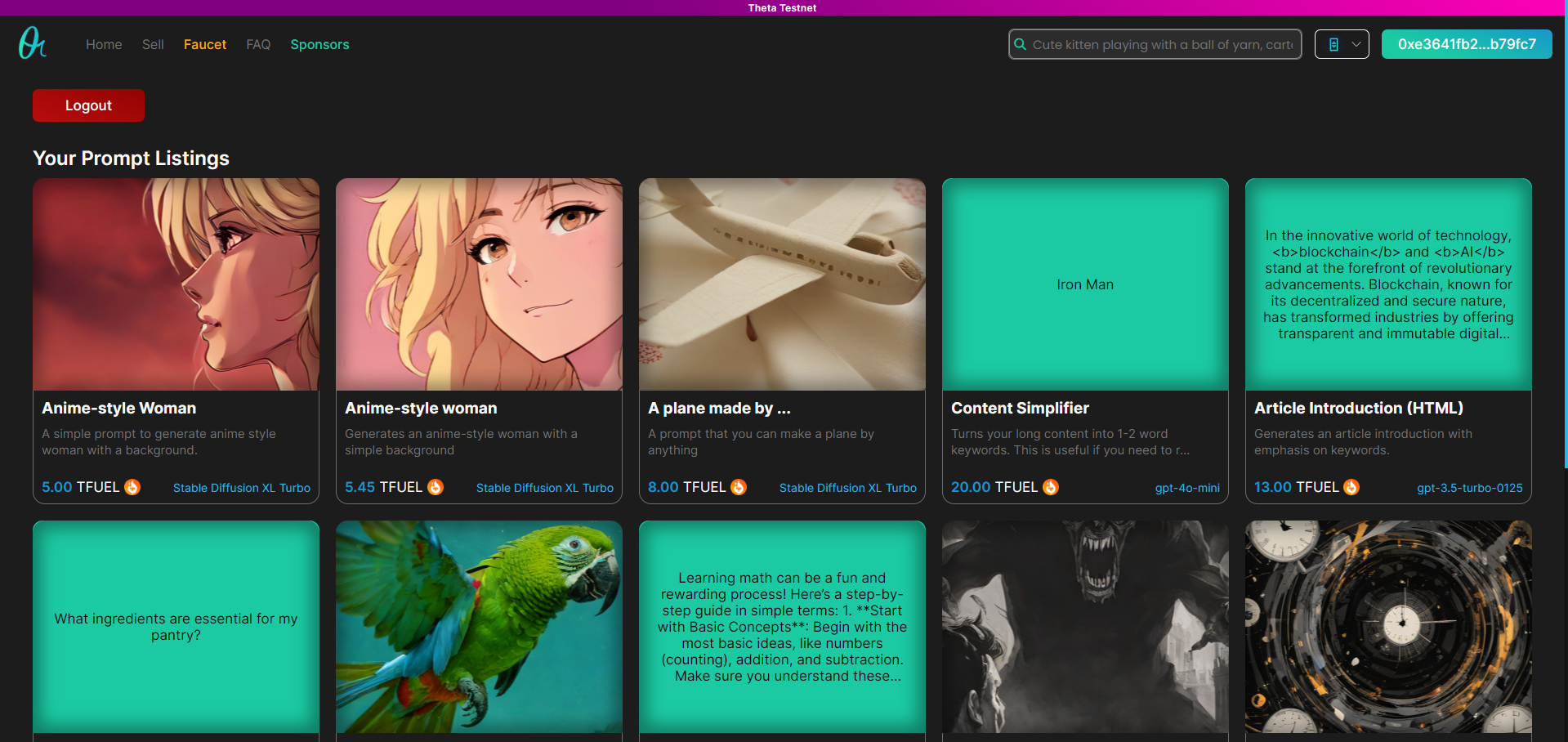Screen dimensions: 1568x742
Task: Open the pantry ingredients preview card
Action: [176, 627]
